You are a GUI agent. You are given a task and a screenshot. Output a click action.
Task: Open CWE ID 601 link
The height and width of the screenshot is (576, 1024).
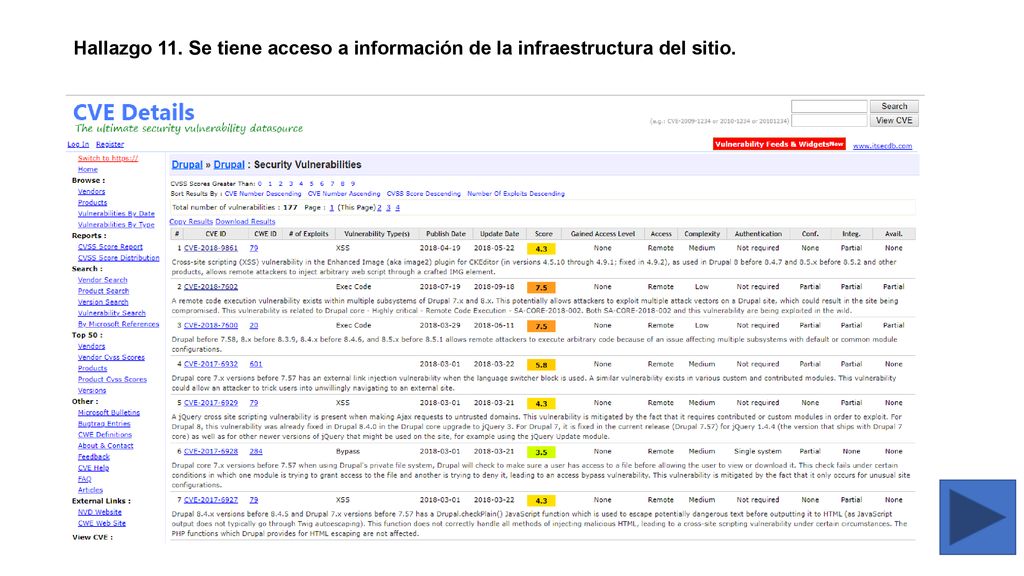point(255,364)
